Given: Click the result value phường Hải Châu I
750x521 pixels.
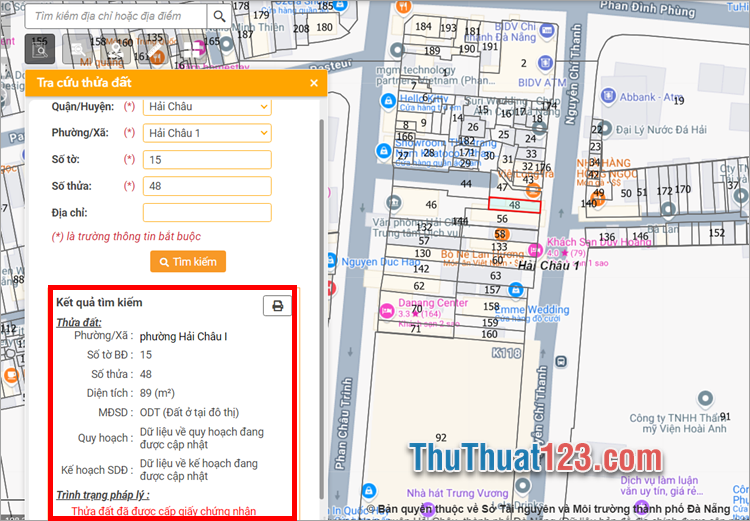Looking at the screenshot, I should tap(183, 336).
